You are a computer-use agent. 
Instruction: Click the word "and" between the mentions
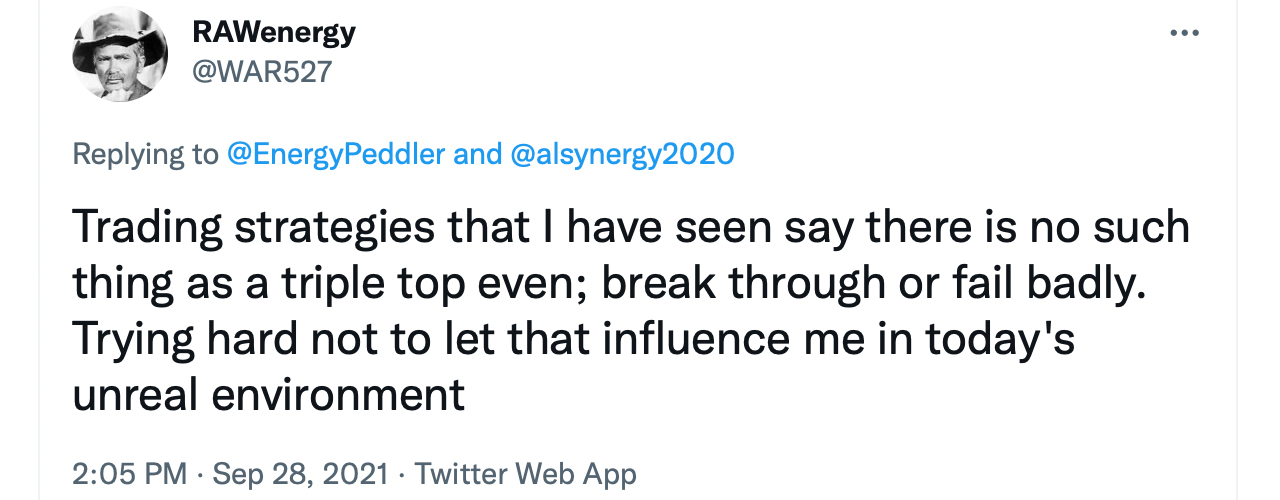pos(478,154)
